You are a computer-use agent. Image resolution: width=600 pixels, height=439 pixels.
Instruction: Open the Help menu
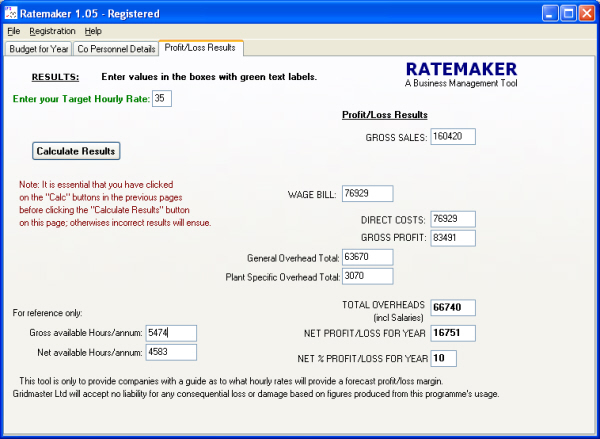(x=93, y=31)
